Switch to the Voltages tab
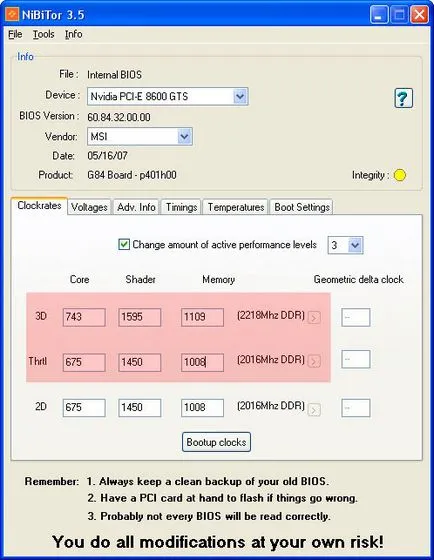This screenshot has width=434, height=560. click(x=89, y=207)
